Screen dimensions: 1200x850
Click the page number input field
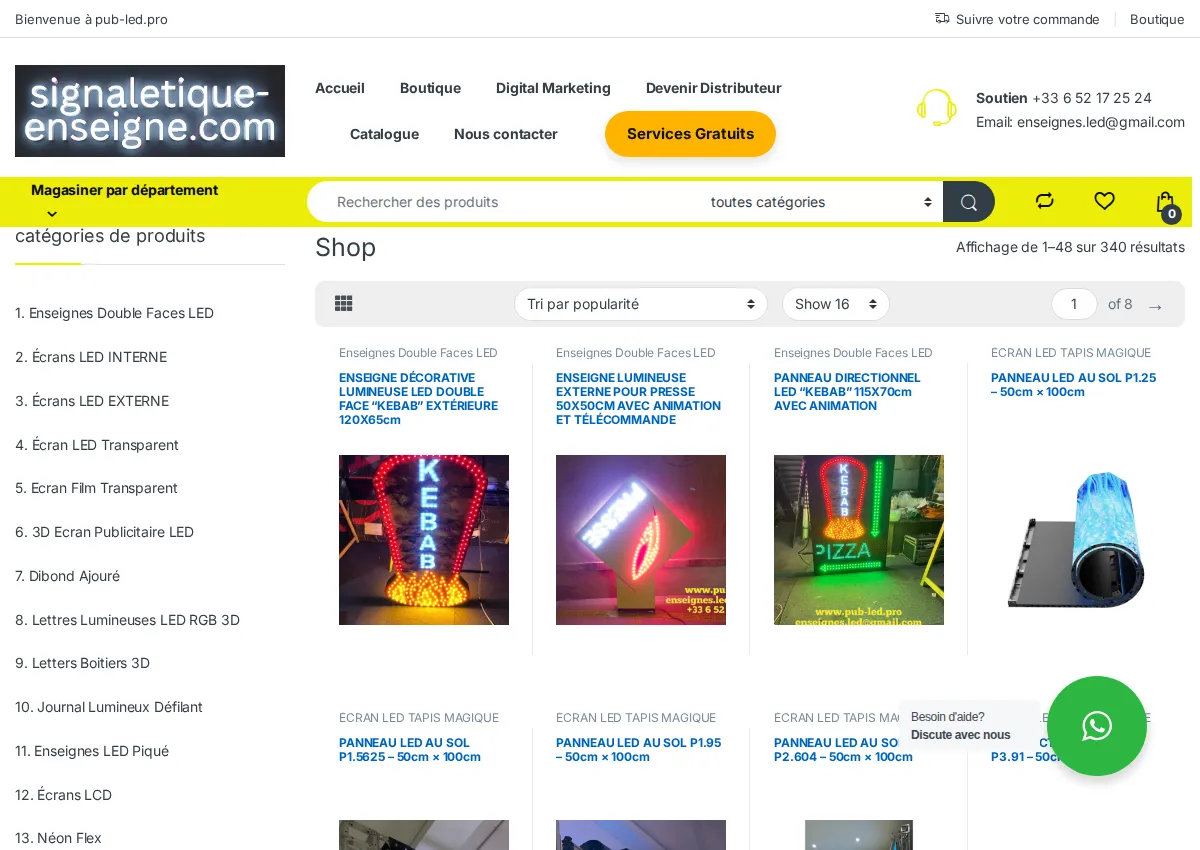(x=1074, y=304)
